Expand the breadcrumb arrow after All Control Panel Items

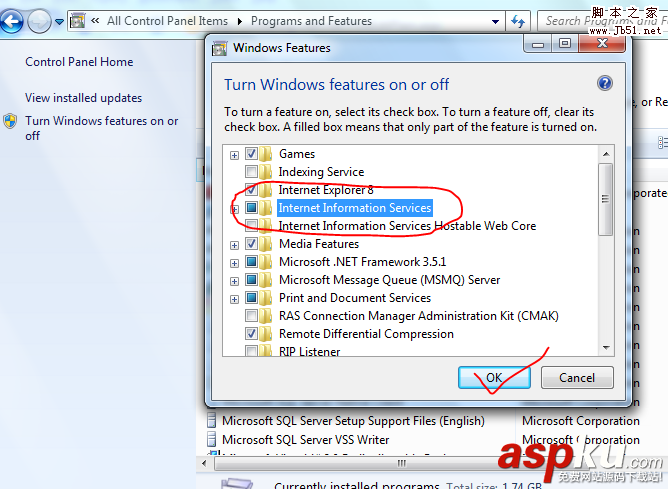[x=240, y=21]
